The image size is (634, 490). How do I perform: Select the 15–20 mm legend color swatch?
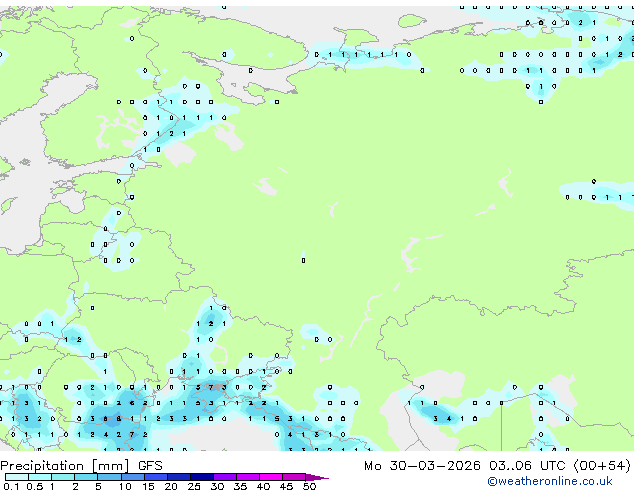click(156, 477)
